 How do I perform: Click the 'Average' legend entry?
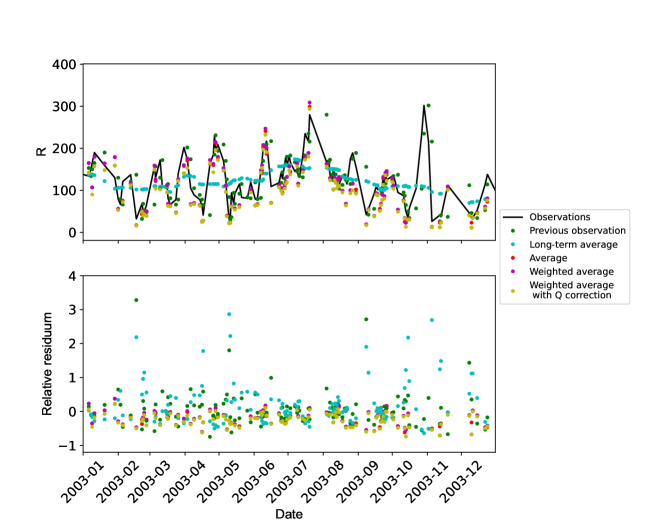(548, 258)
